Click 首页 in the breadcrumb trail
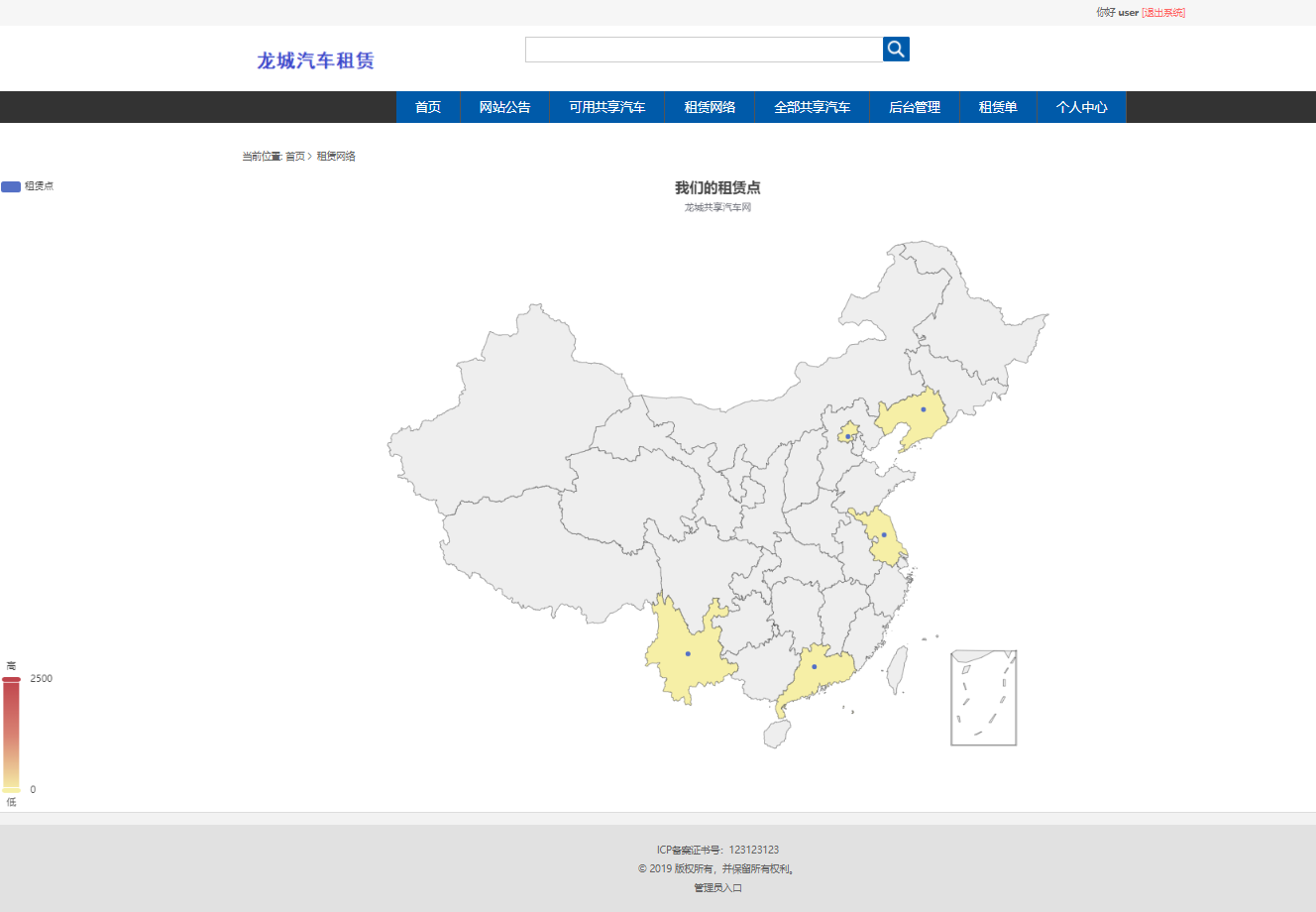This screenshot has height=912, width=1316. (x=294, y=156)
